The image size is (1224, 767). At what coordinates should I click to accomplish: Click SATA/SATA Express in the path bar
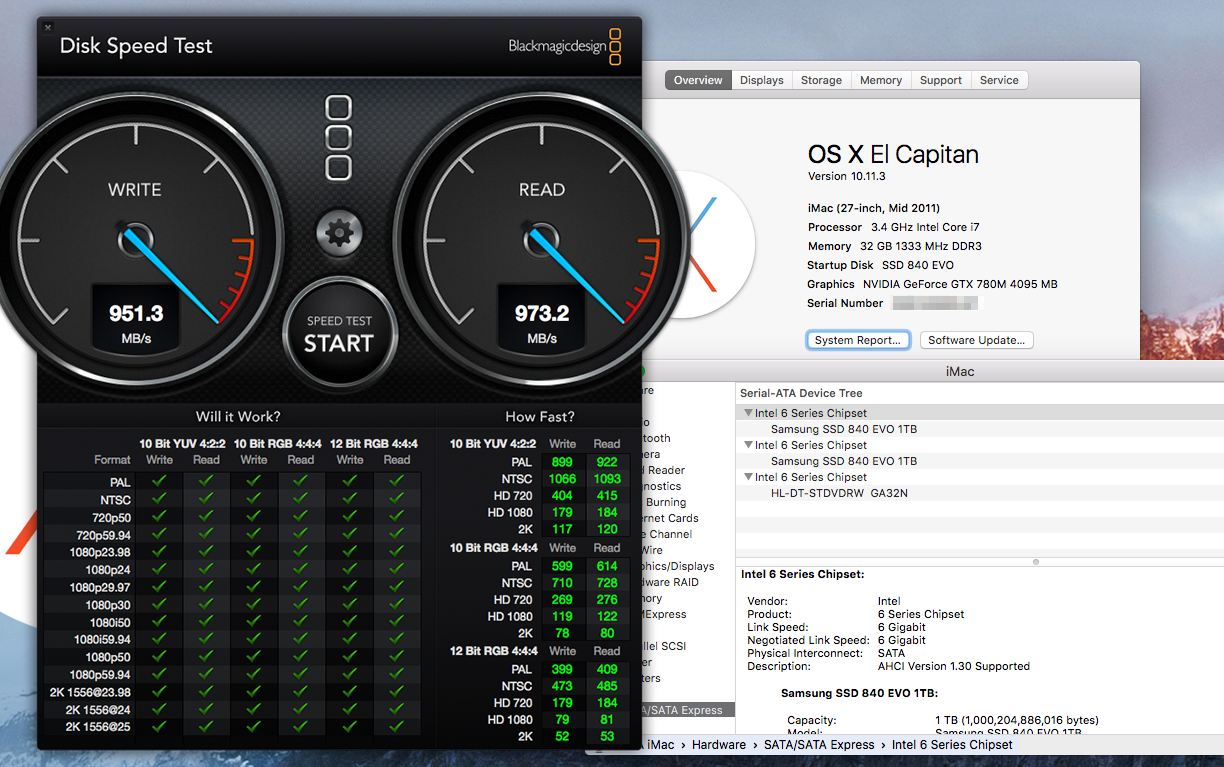(820, 744)
